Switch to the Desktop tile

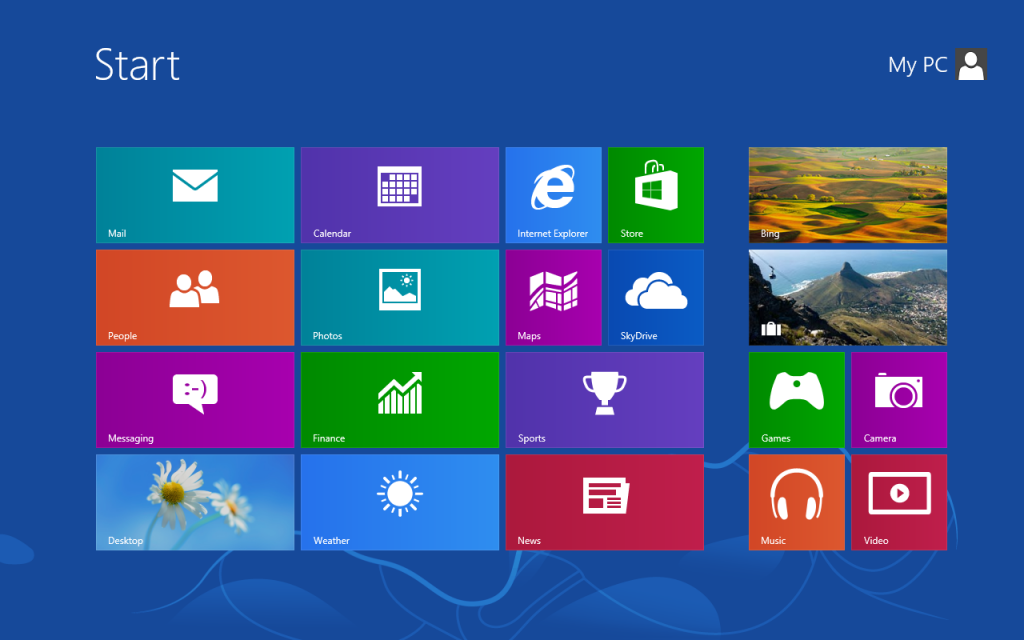click(194, 502)
